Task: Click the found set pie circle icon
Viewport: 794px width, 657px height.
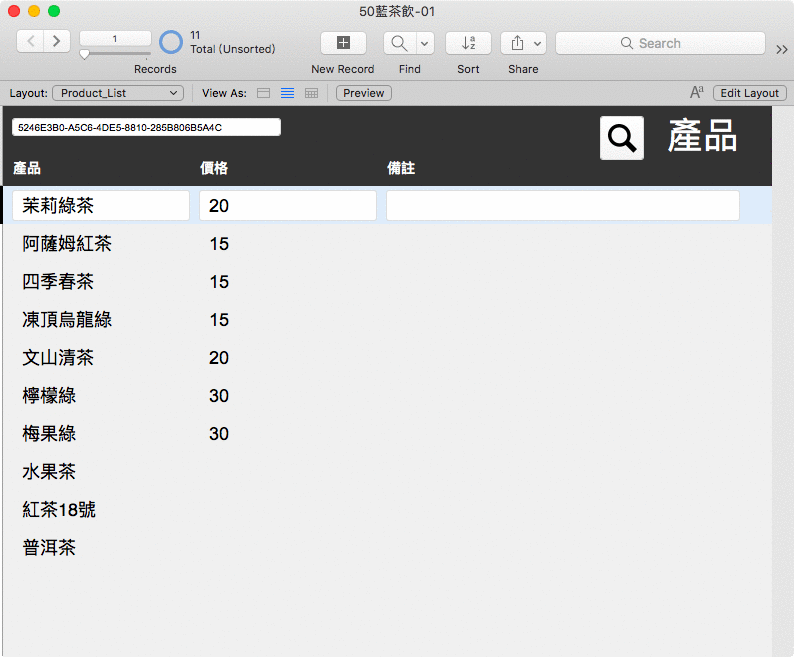Action: point(171,42)
